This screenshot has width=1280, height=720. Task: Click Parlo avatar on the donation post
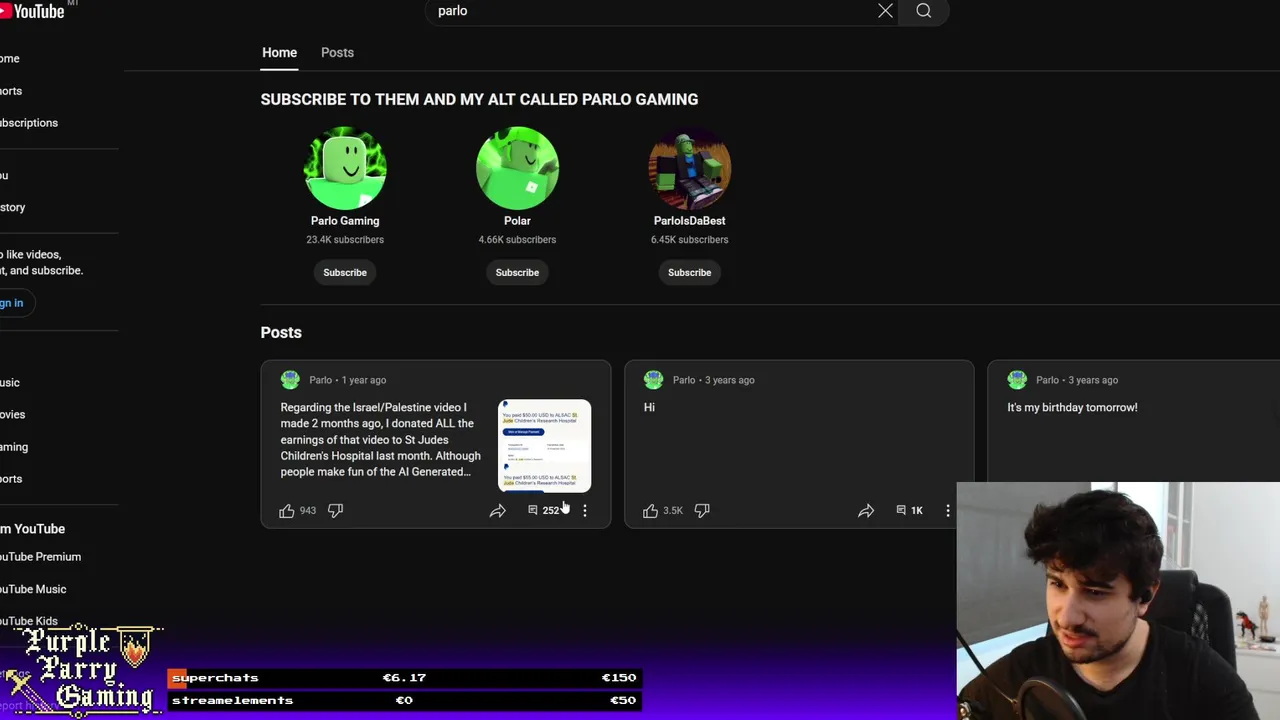[x=290, y=380]
